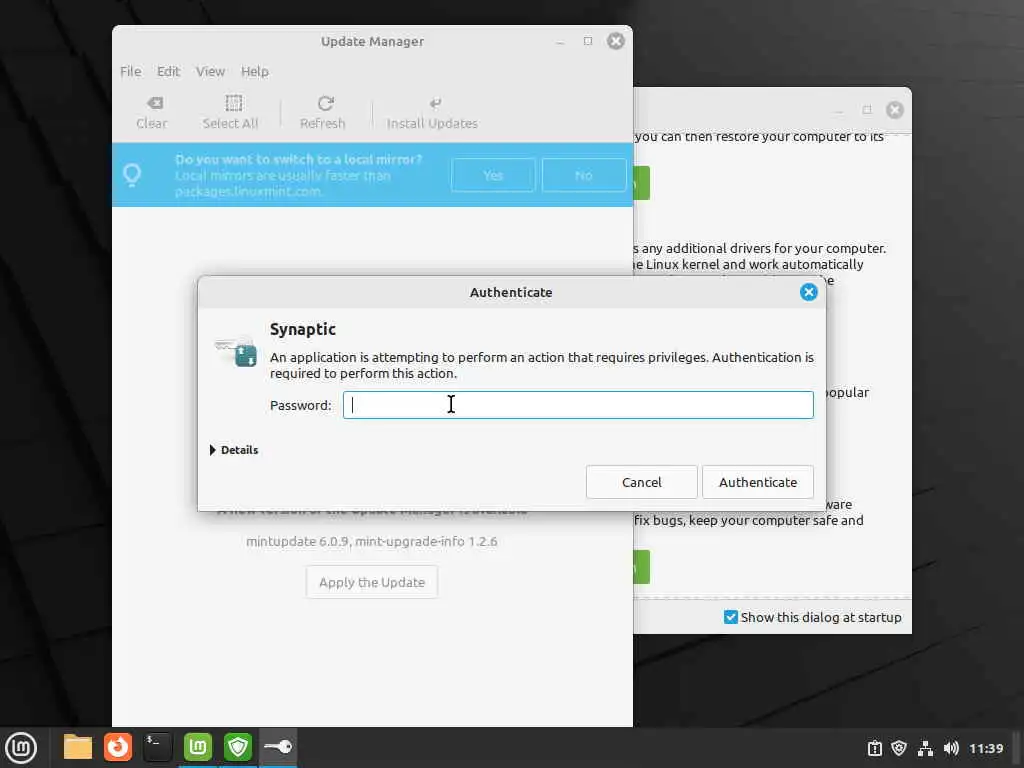
Task: Switch to the Welcome Screen taskbar item
Action: coord(198,747)
